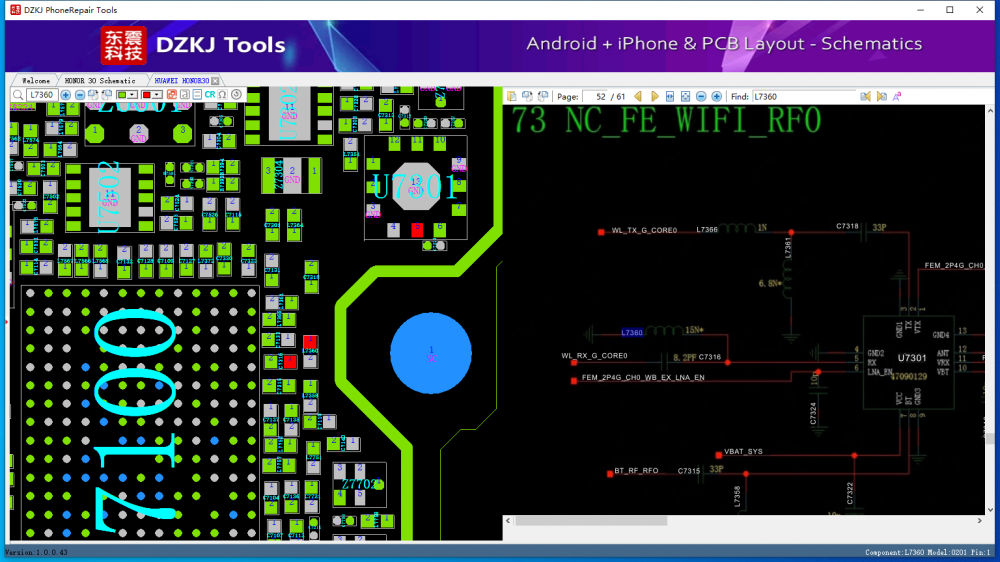
Task: Find previous match in schematic
Action: click(866, 96)
